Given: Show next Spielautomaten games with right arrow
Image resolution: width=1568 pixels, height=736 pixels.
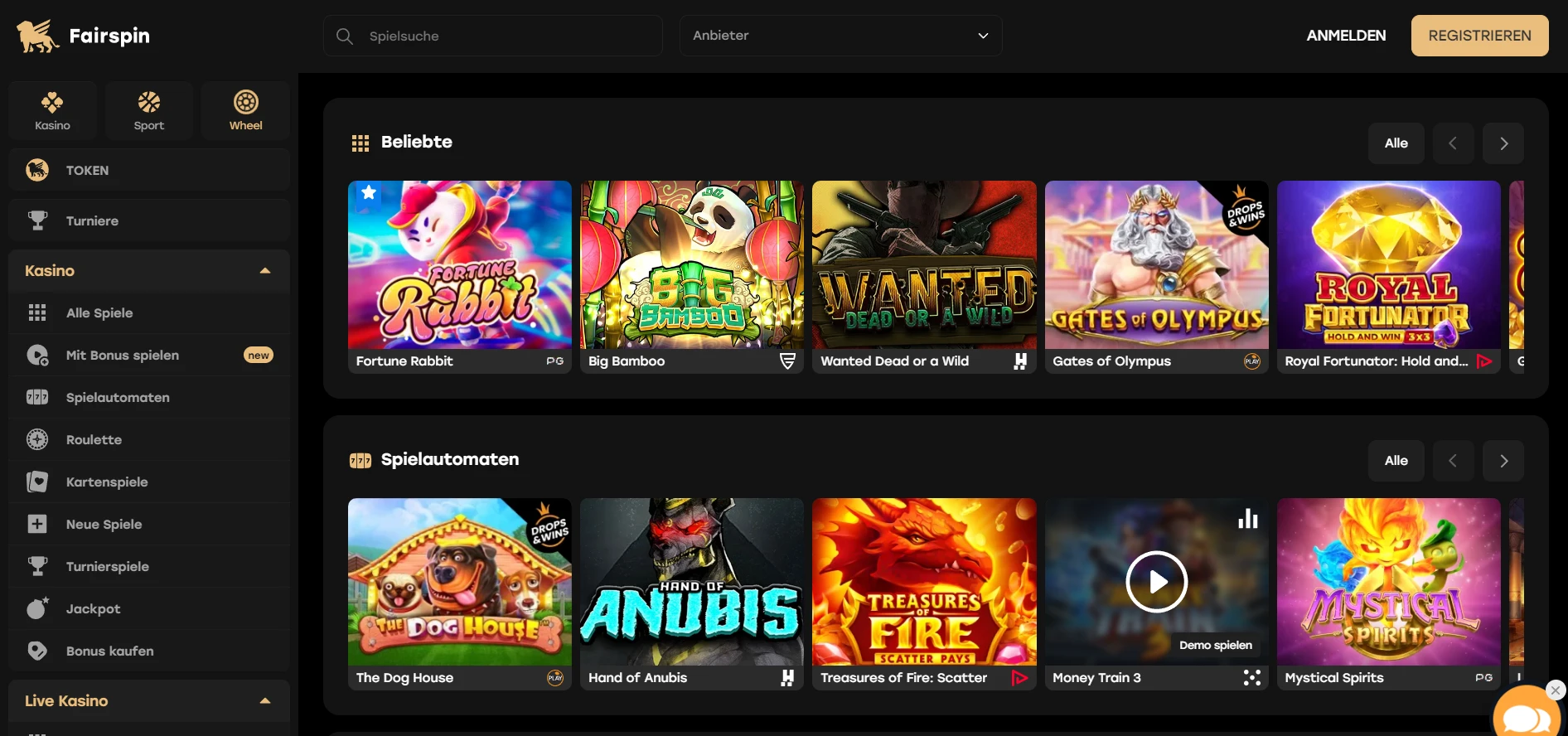Looking at the screenshot, I should (x=1503, y=461).
